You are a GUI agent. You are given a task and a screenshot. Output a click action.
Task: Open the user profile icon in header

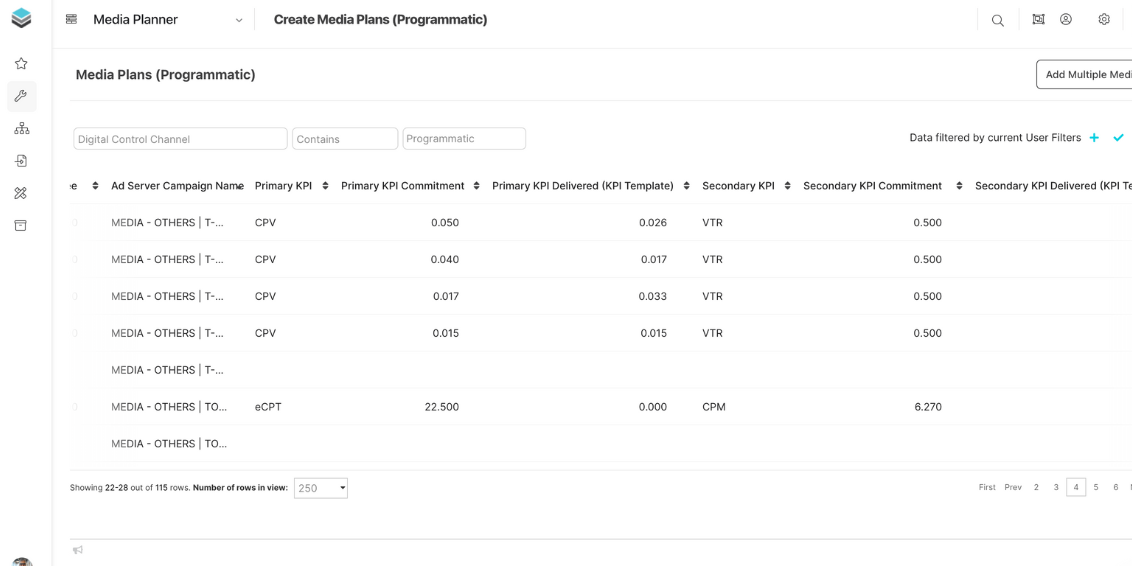tap(1066, 20)
